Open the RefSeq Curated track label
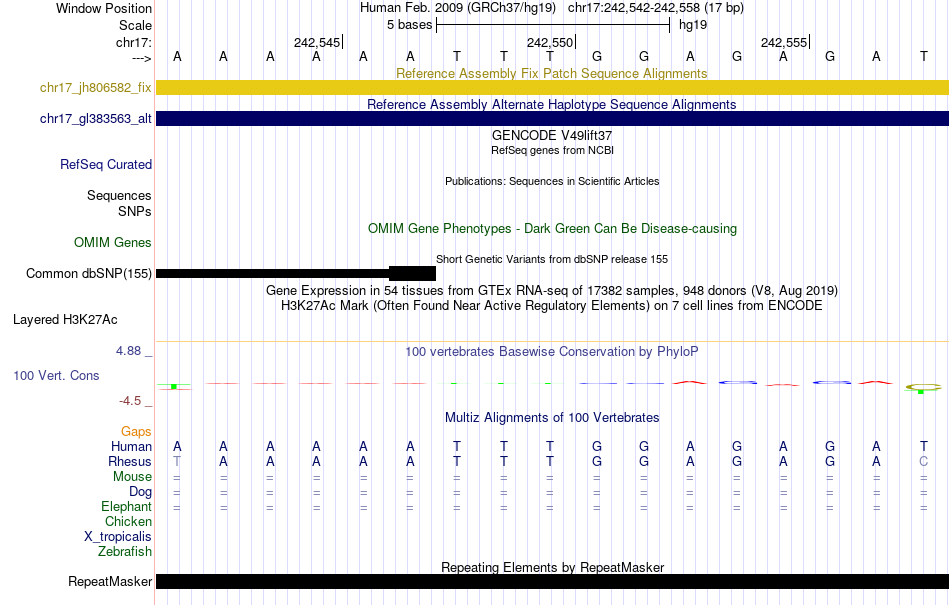The image size is (950, 605). (106, 165)
